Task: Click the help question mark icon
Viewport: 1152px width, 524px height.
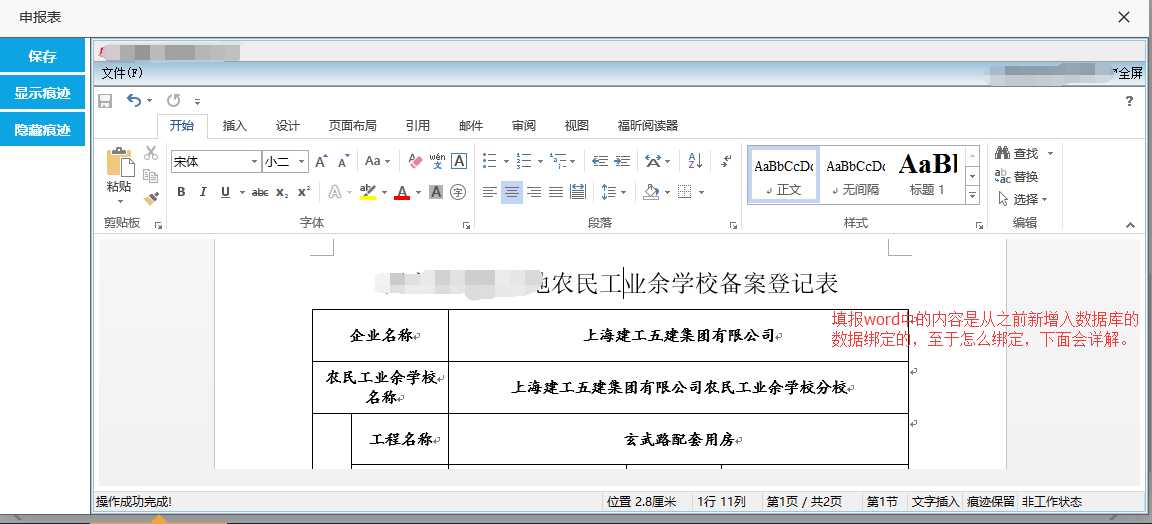Action: pos(1129,101)
